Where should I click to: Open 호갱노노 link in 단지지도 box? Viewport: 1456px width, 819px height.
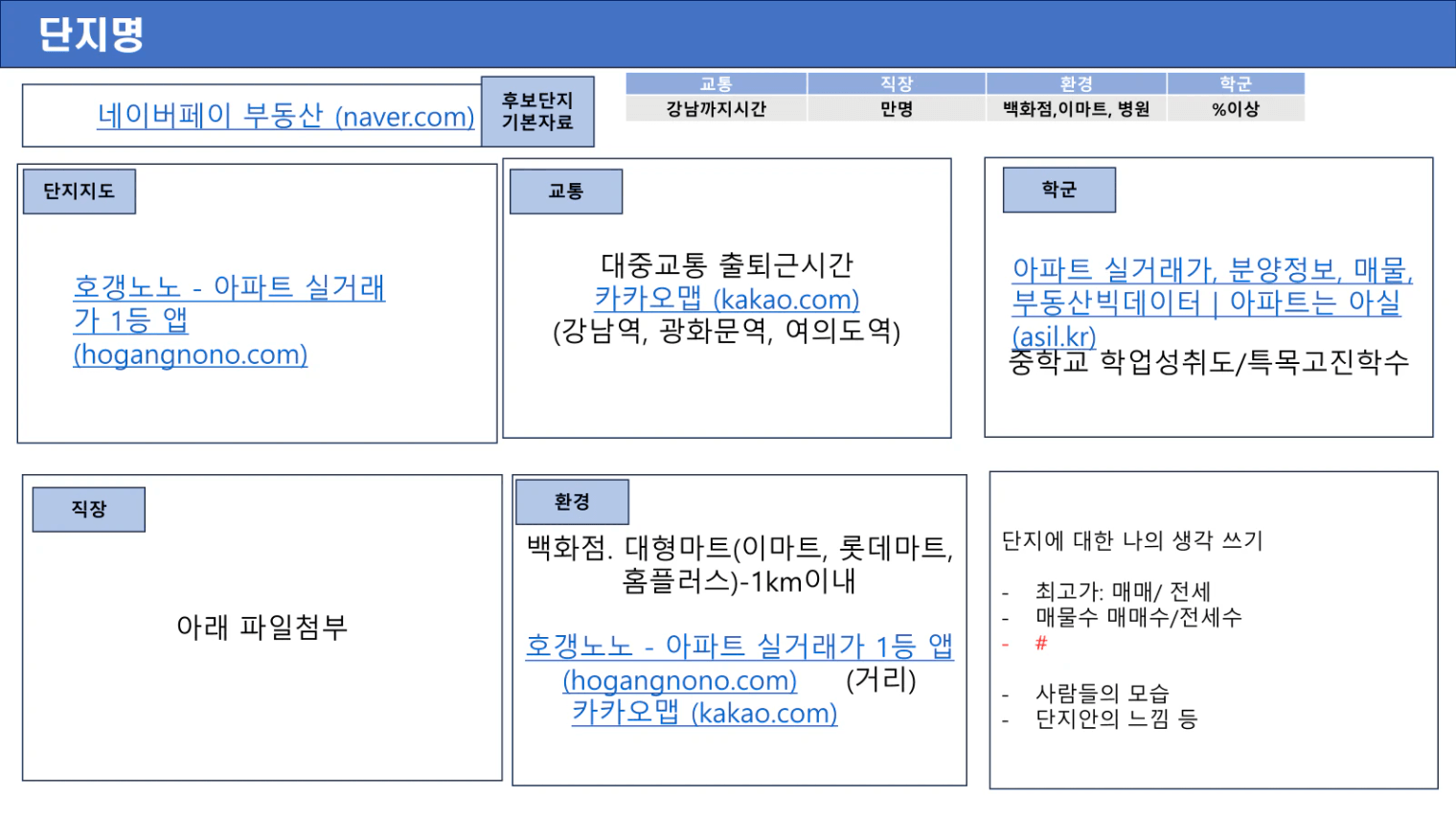point(229,320)
